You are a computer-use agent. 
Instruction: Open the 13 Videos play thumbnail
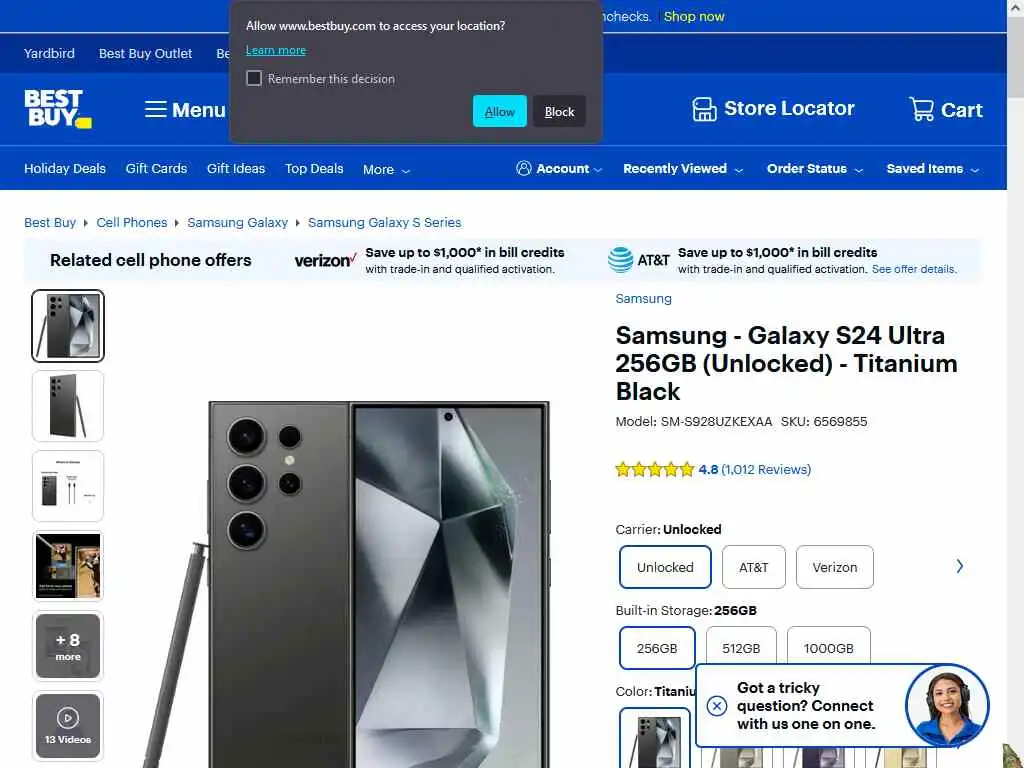point(68,726)
